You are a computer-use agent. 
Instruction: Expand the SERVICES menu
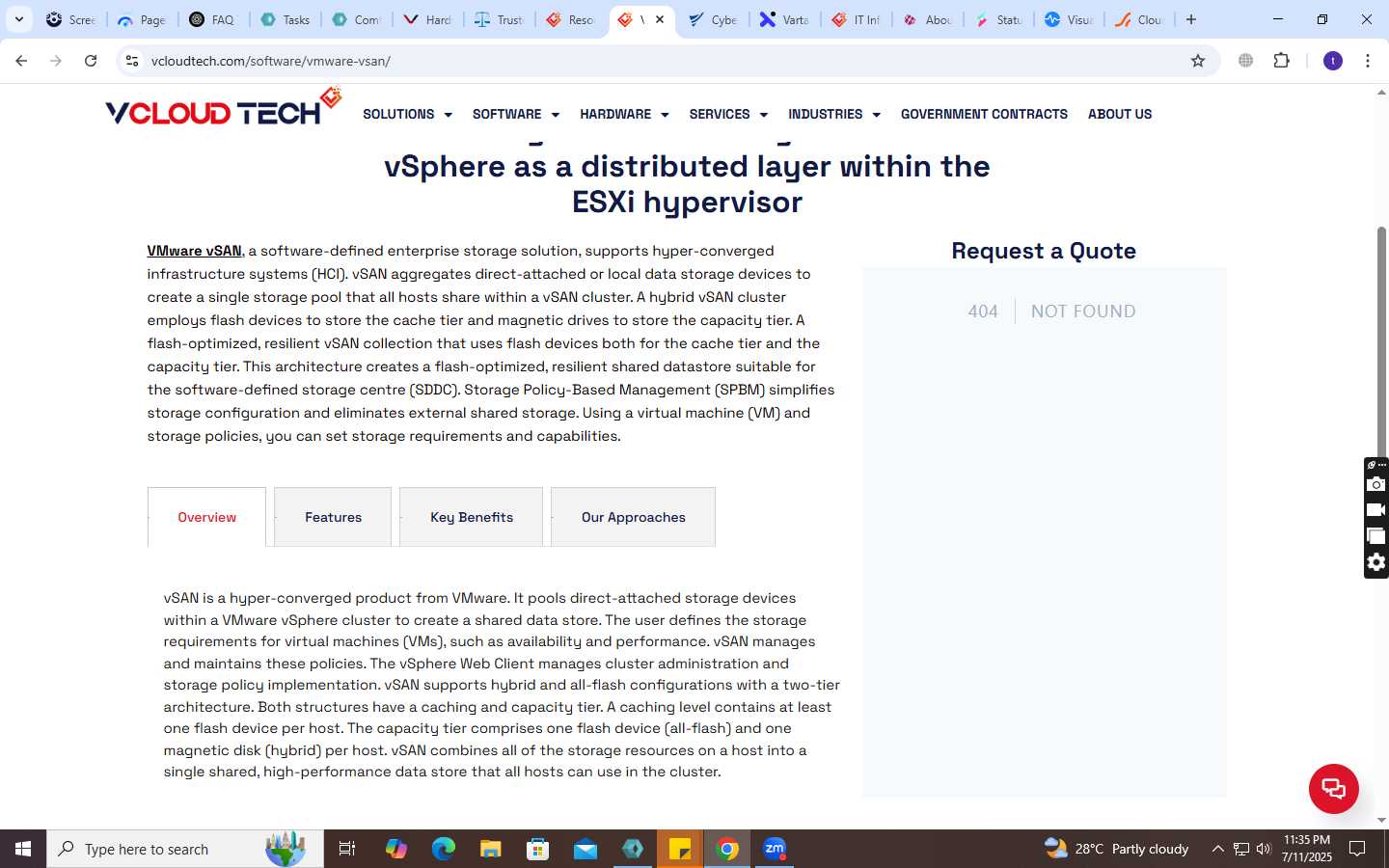pos(728,114)
